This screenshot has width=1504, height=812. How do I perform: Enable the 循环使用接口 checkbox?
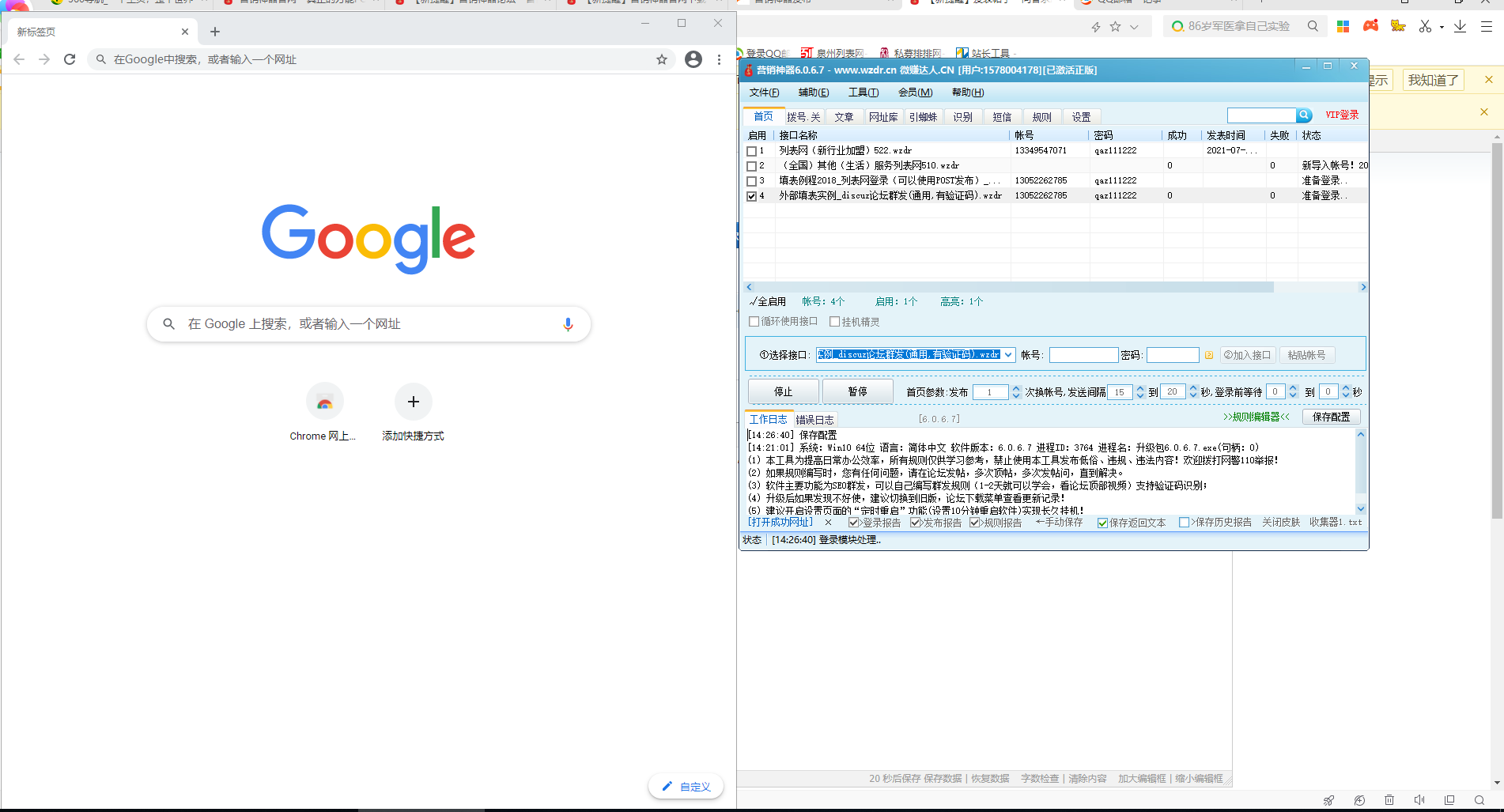(754, 321)
